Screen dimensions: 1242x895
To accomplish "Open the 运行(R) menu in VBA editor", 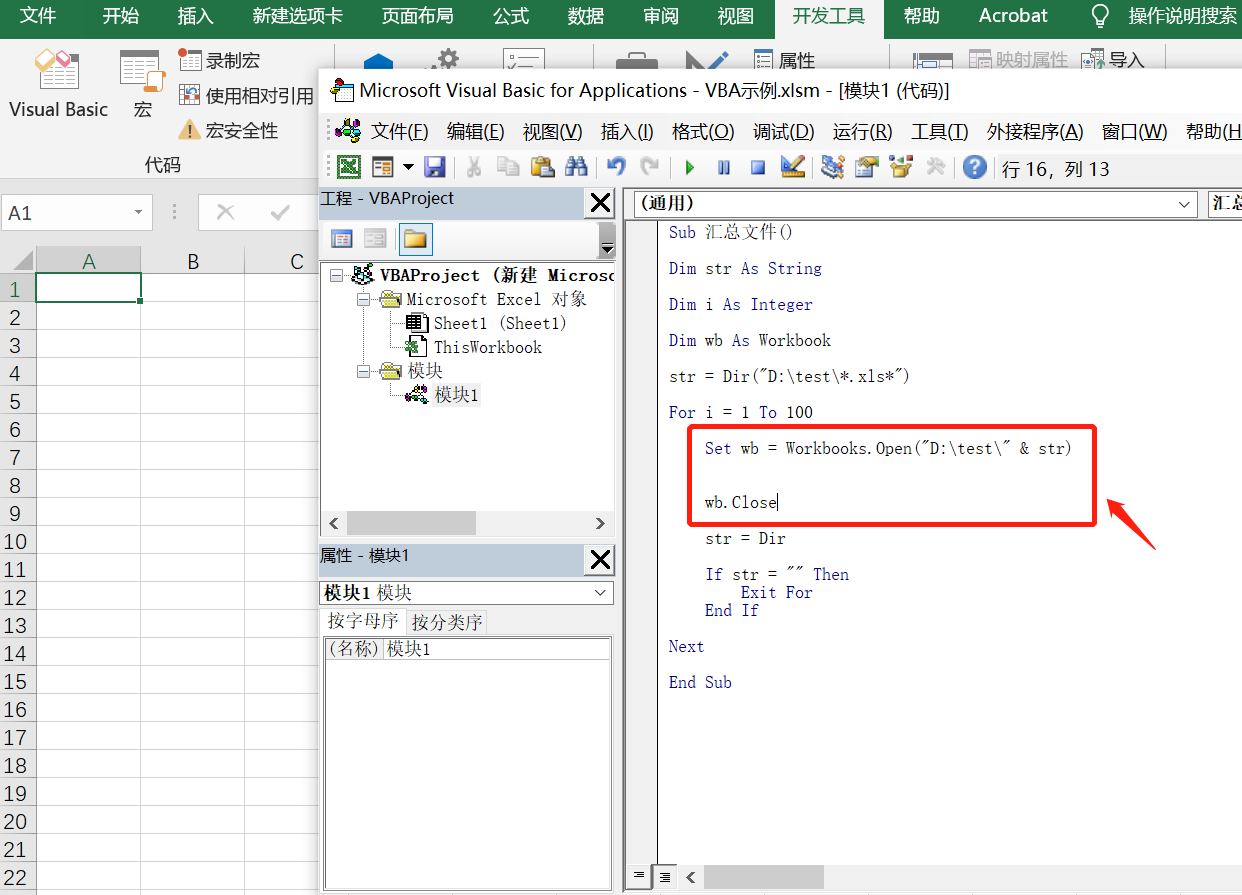I will pos(862,131).
